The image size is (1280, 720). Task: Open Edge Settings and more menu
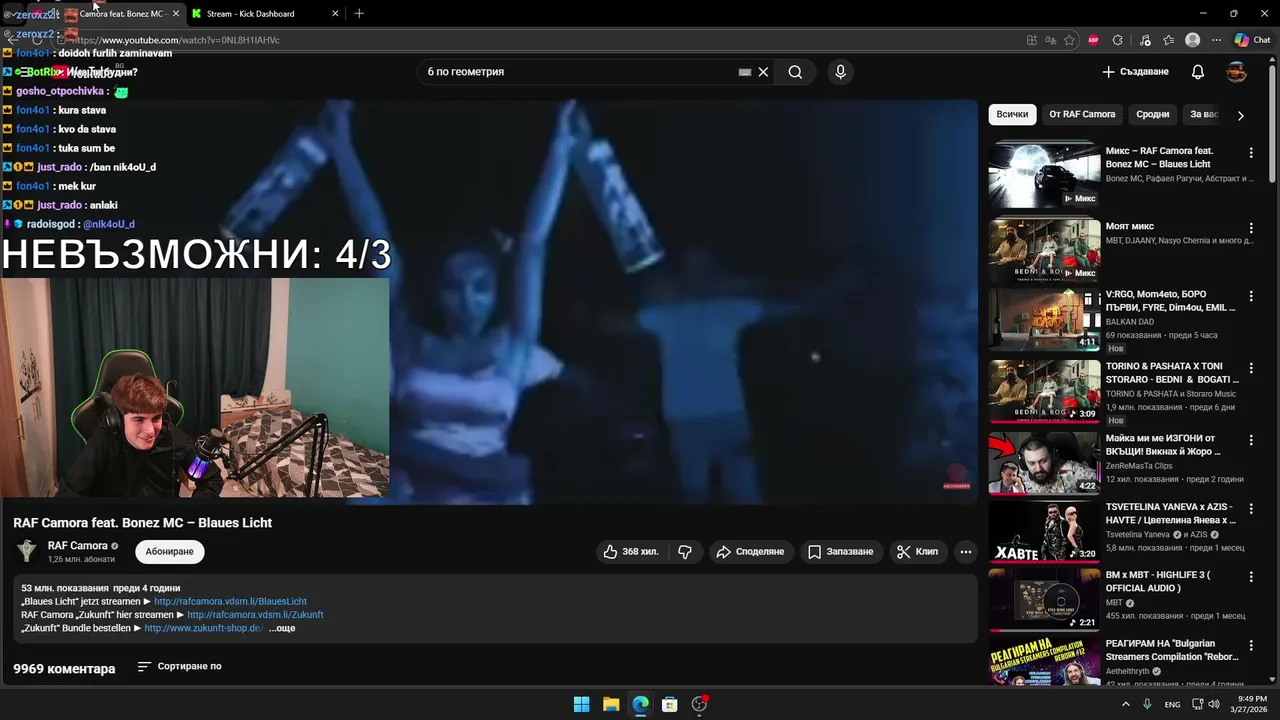tap(1216, 40)
